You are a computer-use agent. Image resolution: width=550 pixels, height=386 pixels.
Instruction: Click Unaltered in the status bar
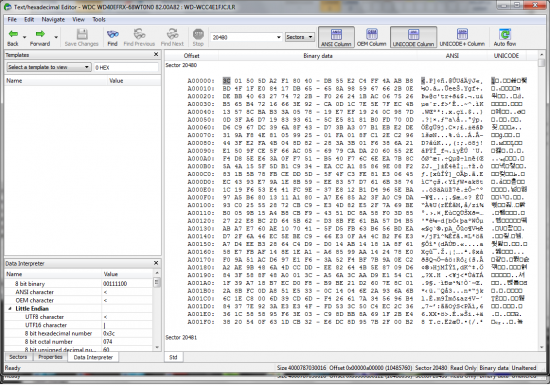tap(524, 368)
